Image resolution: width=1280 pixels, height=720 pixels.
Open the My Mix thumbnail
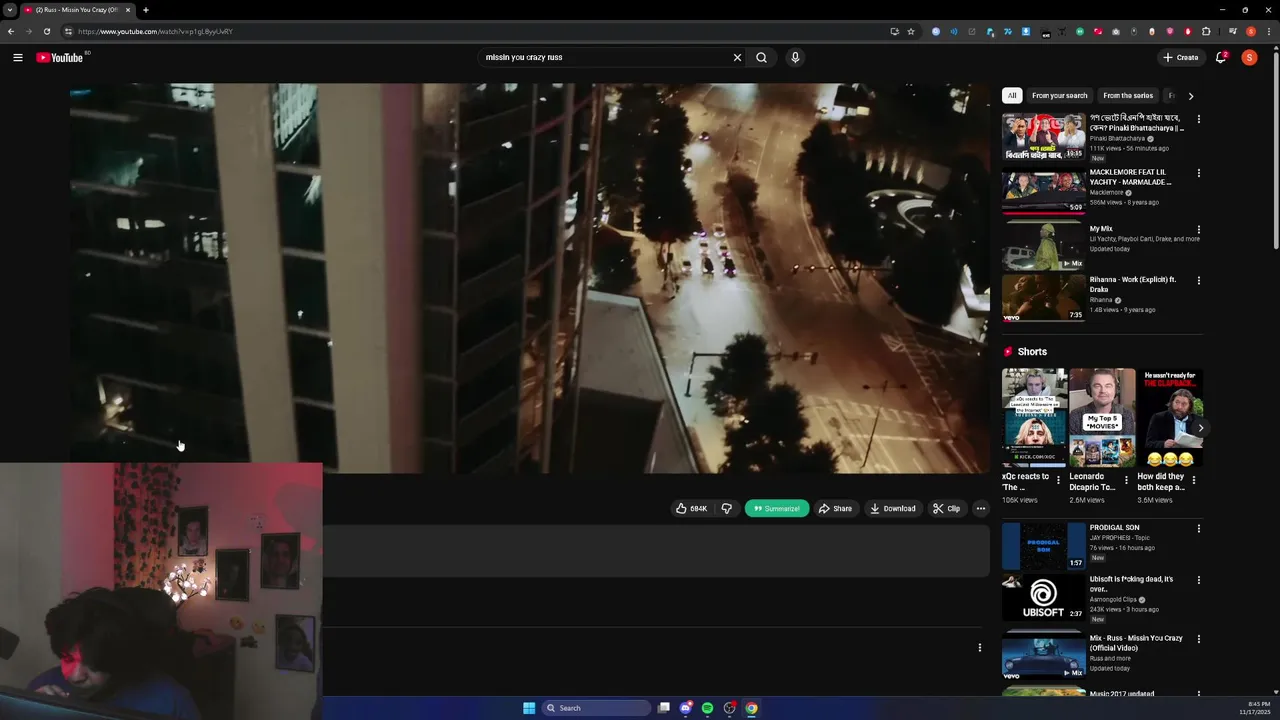click(1043, 246)
